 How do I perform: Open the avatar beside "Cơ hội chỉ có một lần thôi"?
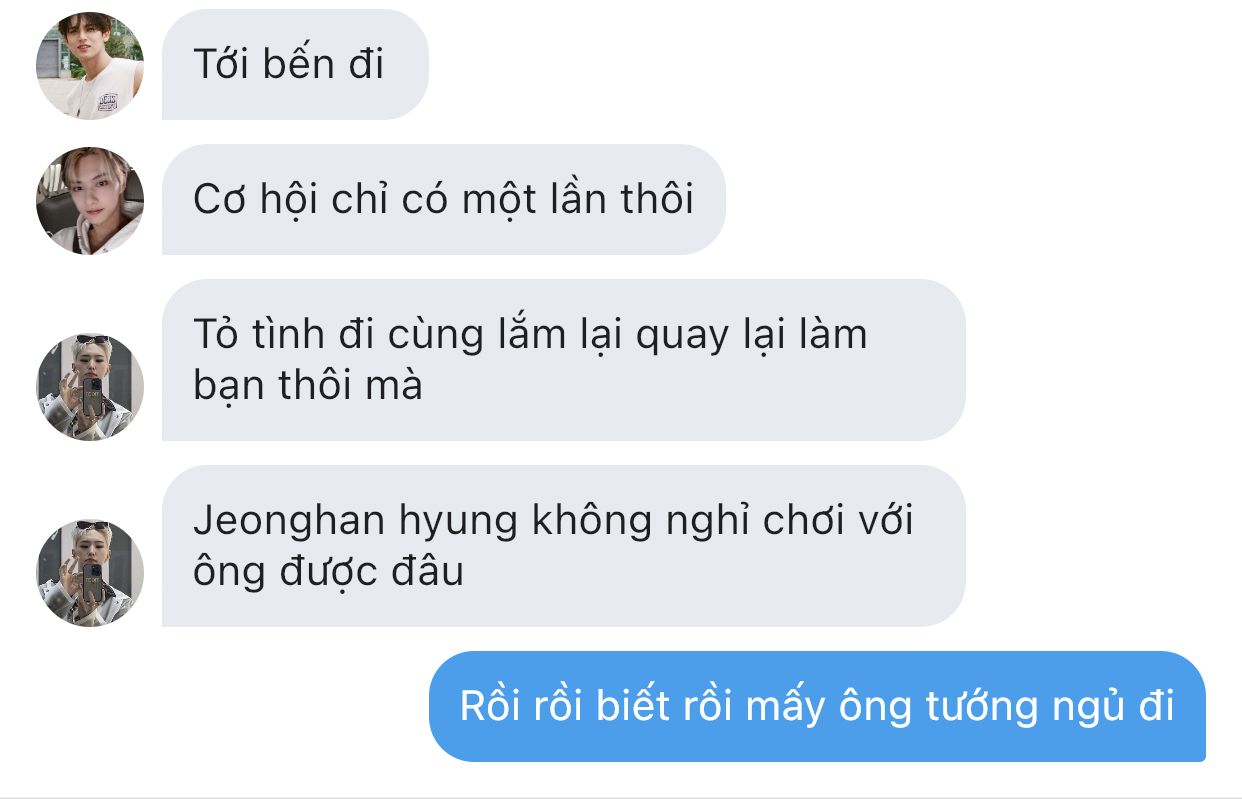click(x=90, y=201)
